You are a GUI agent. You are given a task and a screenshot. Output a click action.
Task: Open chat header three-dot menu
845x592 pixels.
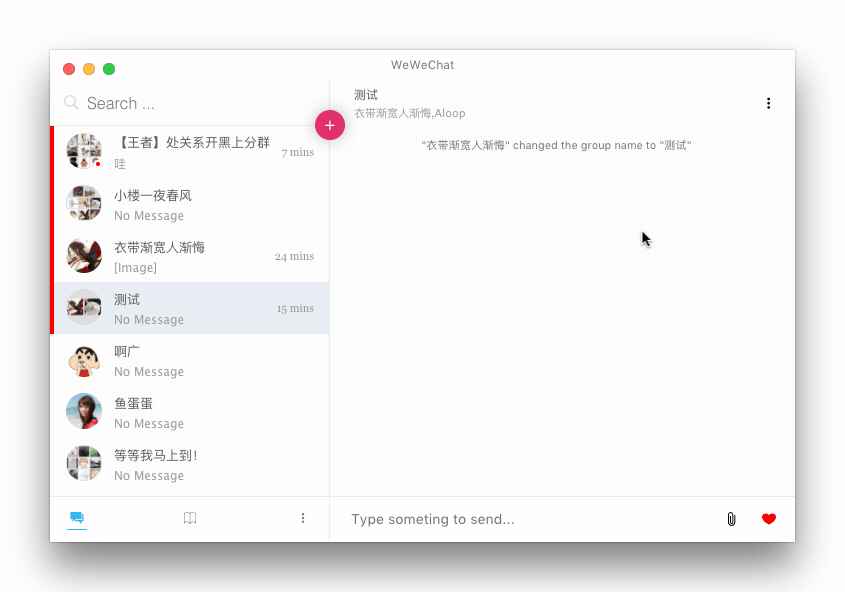point(768,104)
